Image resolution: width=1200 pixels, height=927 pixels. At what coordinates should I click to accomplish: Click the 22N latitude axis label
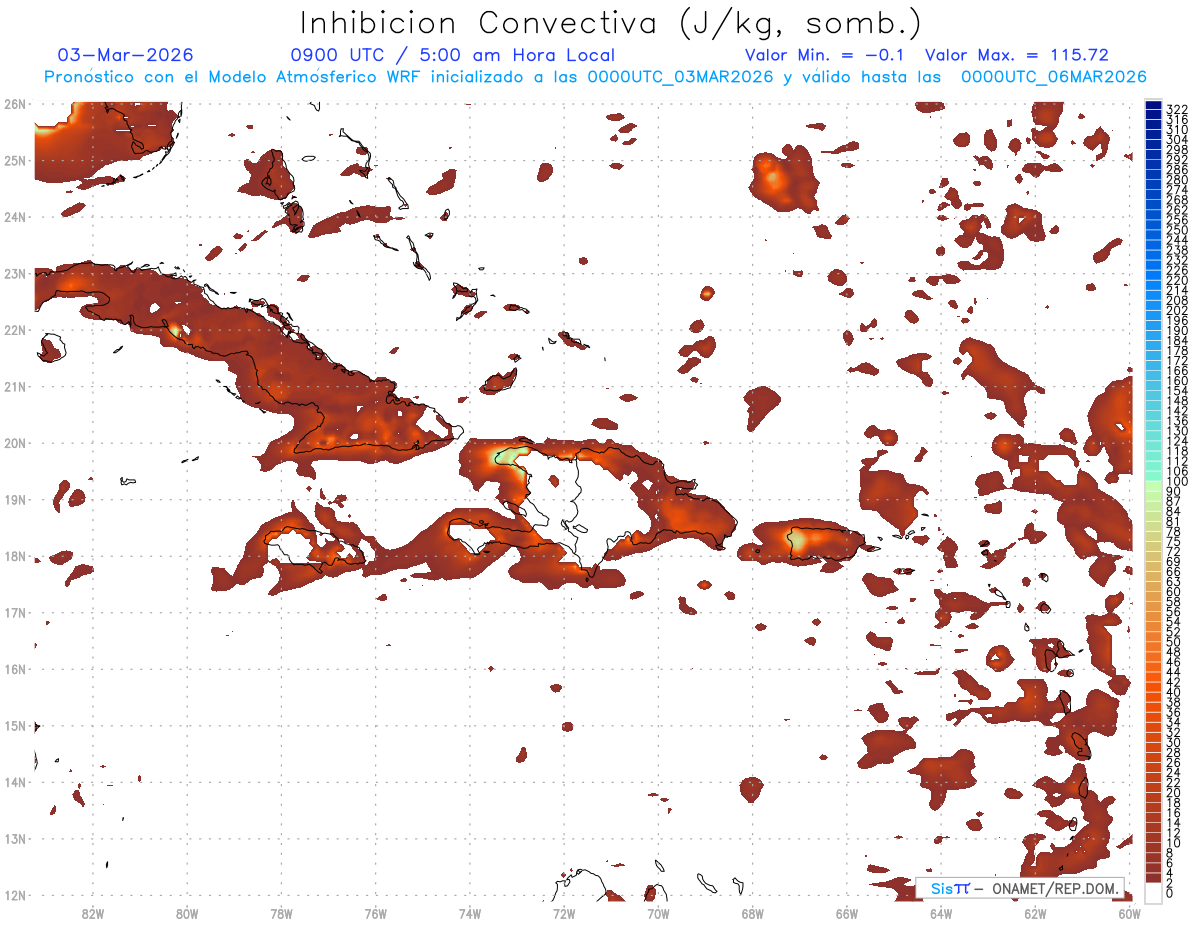pos(15,330)
